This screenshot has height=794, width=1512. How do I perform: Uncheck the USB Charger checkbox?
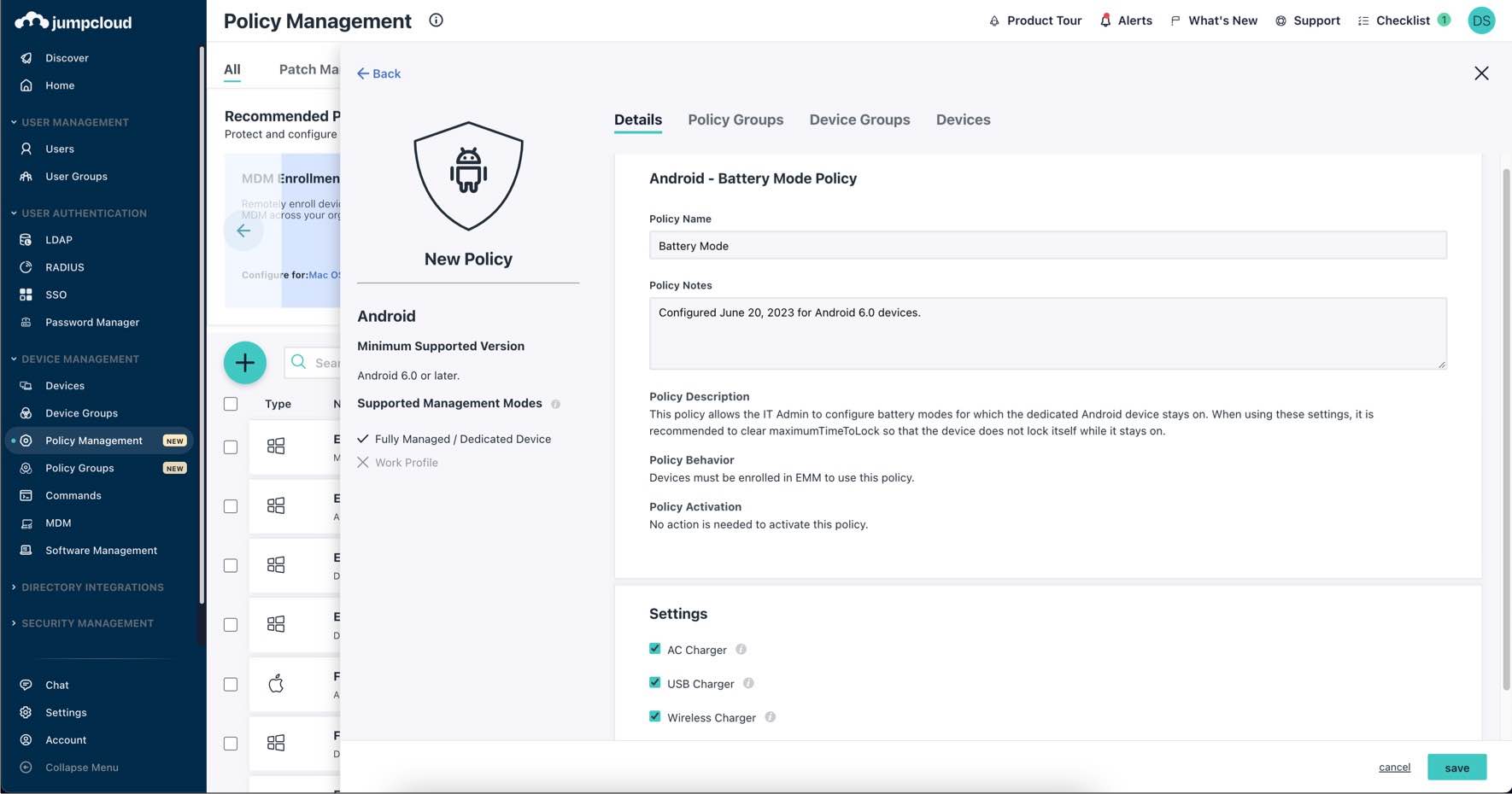click(x=655, y=683)
